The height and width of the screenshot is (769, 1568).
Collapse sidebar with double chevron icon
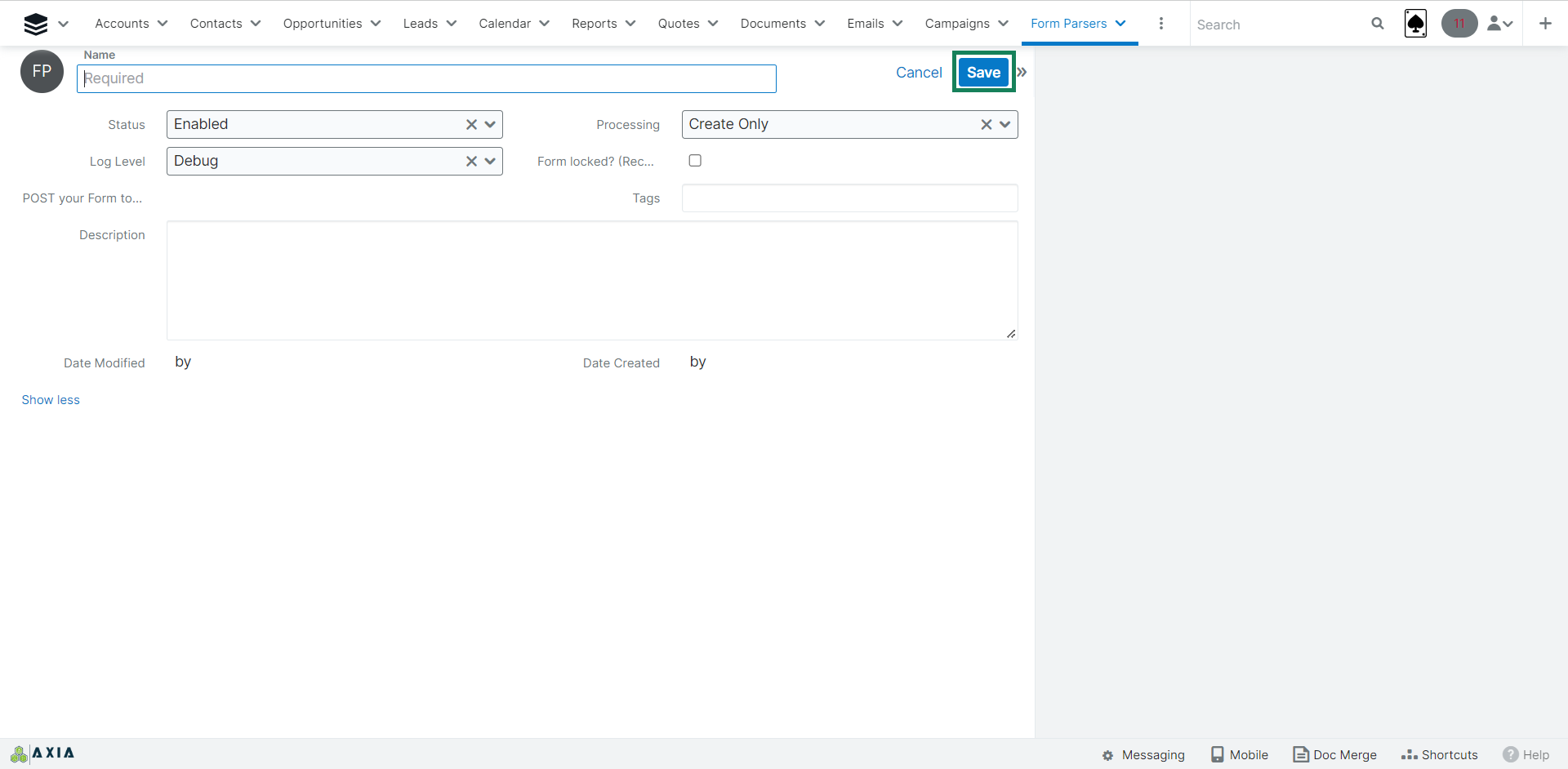[1022, 73]
